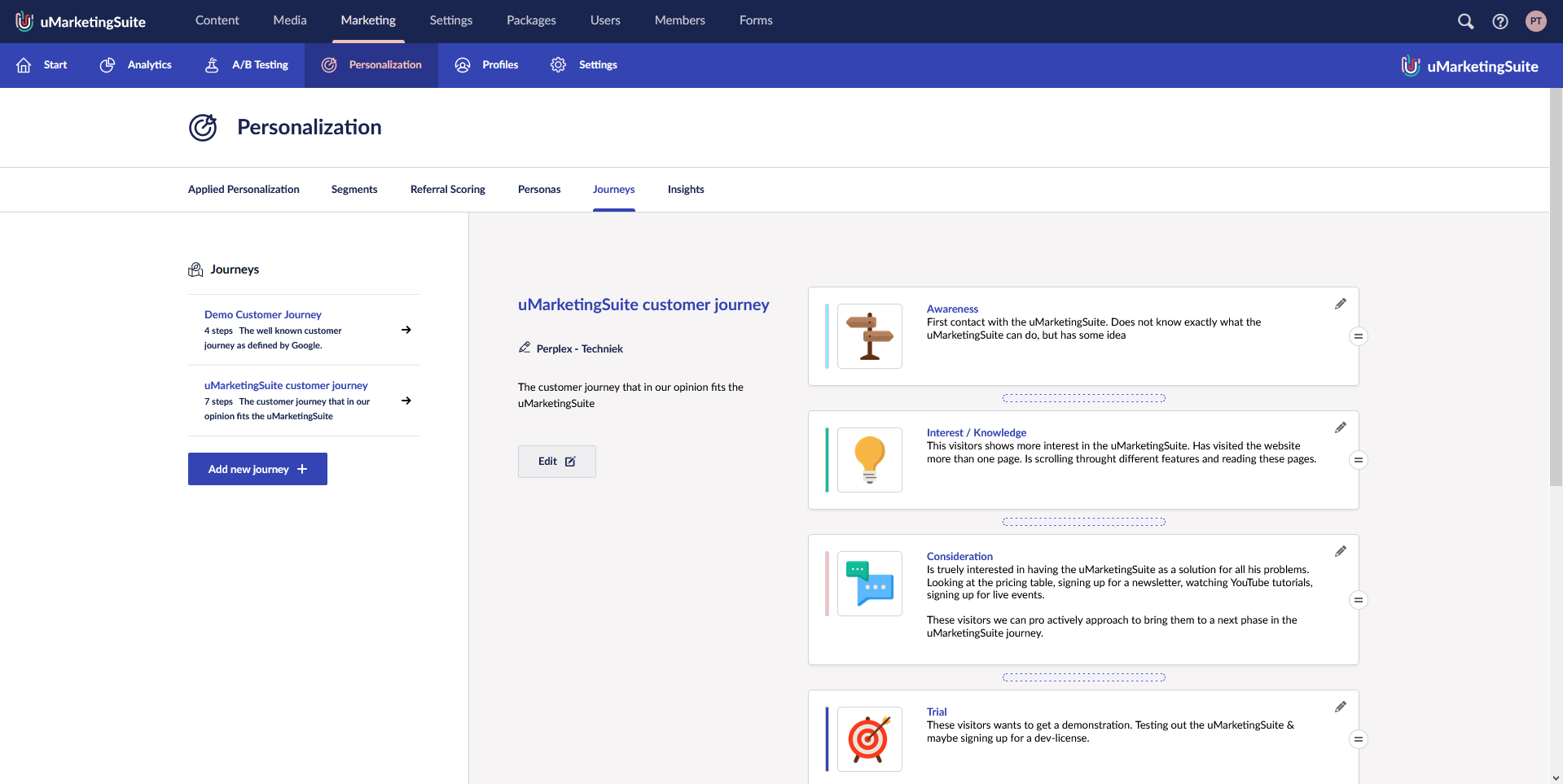Edit the Awareness step pencil icon
The width and height of the screenshot is (1563, 784).
(x=1341, y=304)
